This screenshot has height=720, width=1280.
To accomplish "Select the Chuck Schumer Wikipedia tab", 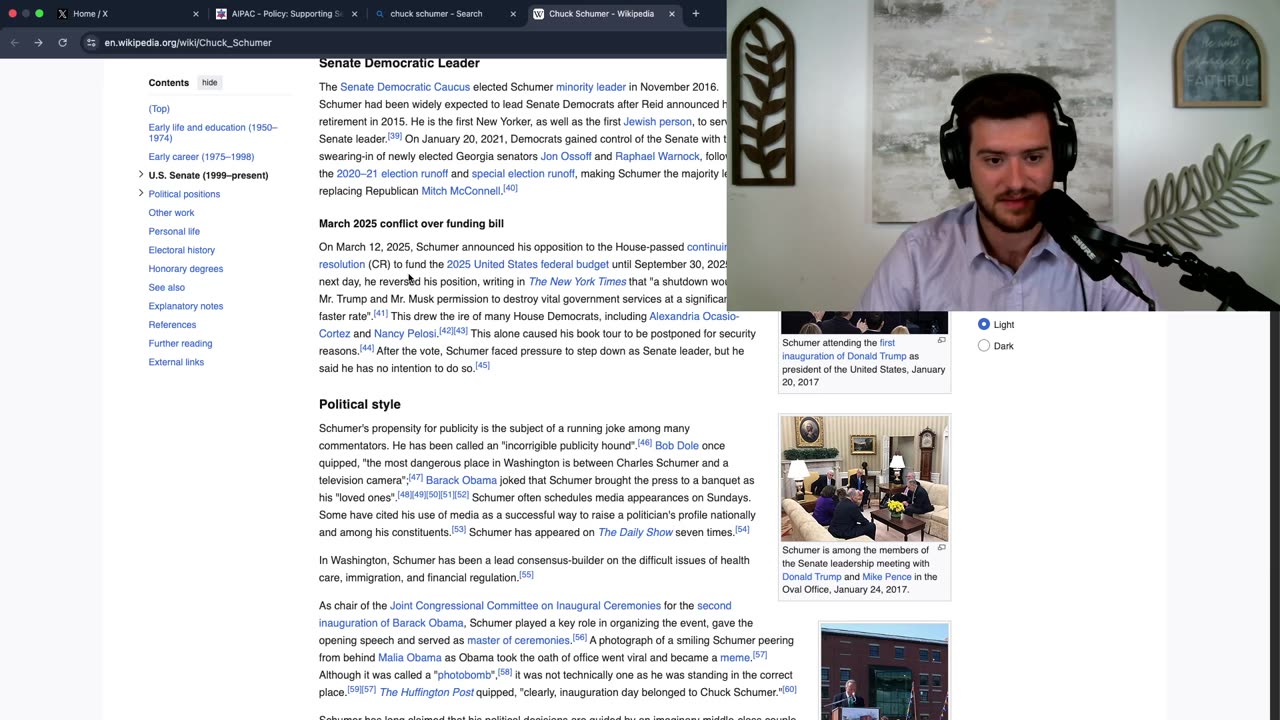I will (x=602, y=14).
